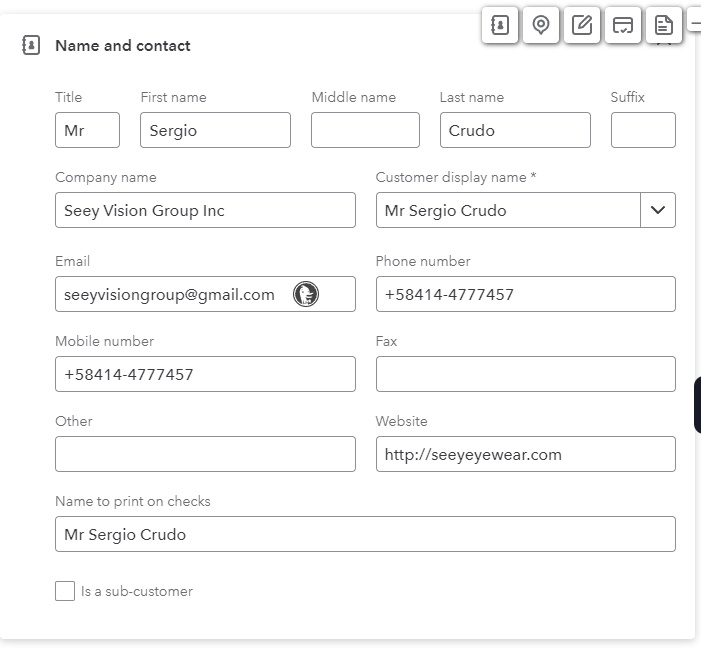Open the Additional info document icon

click(664, 25)
